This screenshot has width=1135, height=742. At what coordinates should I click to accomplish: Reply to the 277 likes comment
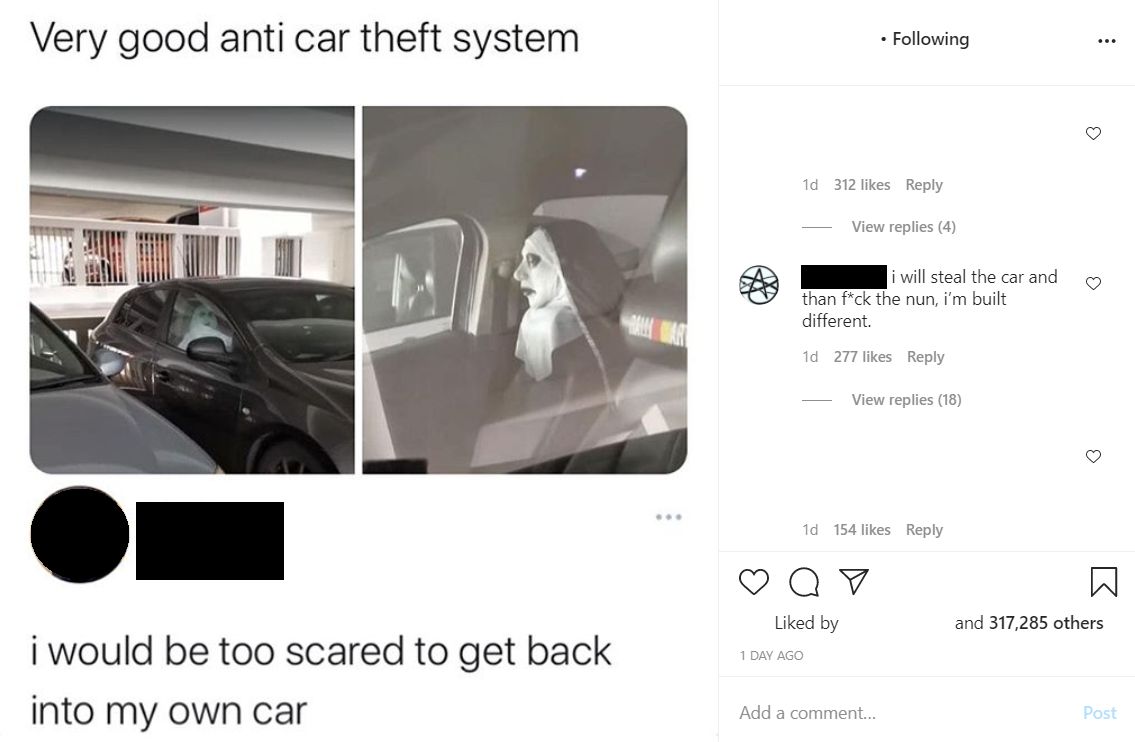point(925,357)
